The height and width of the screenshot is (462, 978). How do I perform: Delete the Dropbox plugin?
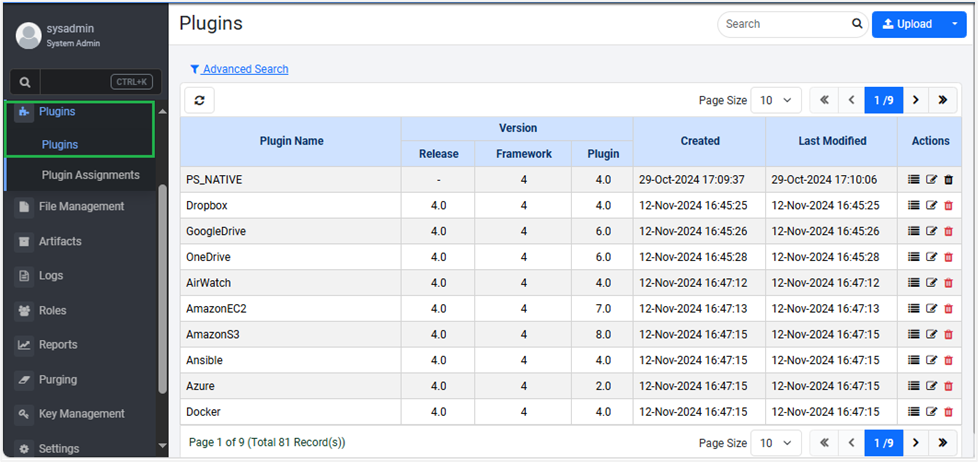click(949, 205)
